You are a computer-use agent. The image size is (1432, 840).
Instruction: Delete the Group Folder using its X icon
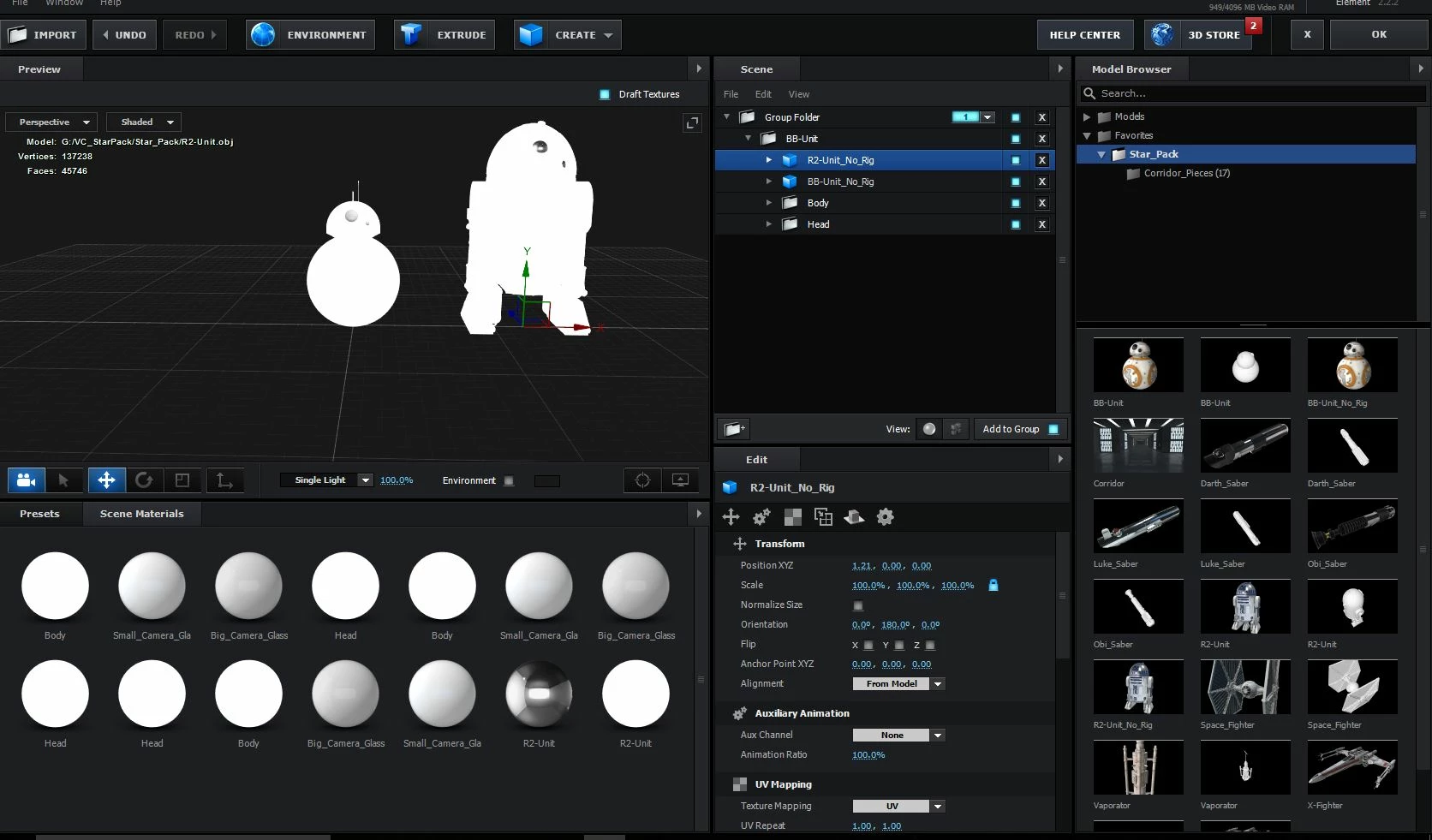tap(1042, 117)
